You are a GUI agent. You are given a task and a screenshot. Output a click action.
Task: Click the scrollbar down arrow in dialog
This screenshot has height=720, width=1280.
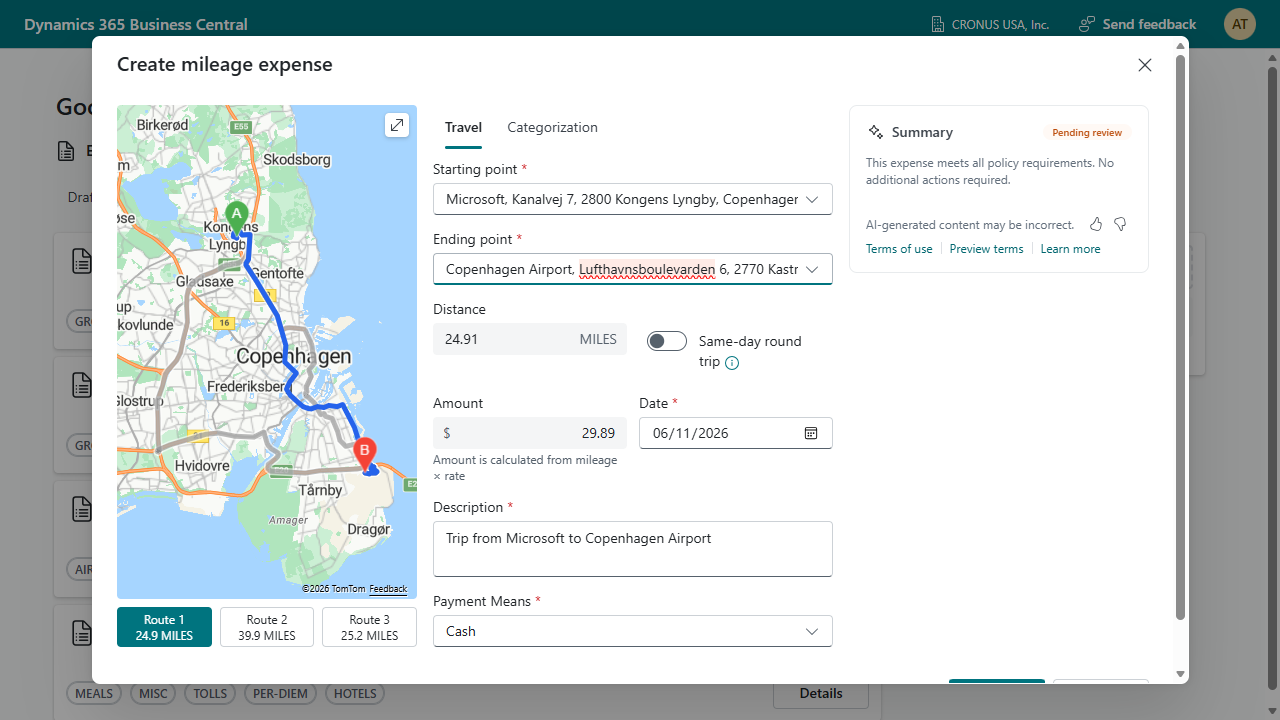click(x=1181, y=675)
